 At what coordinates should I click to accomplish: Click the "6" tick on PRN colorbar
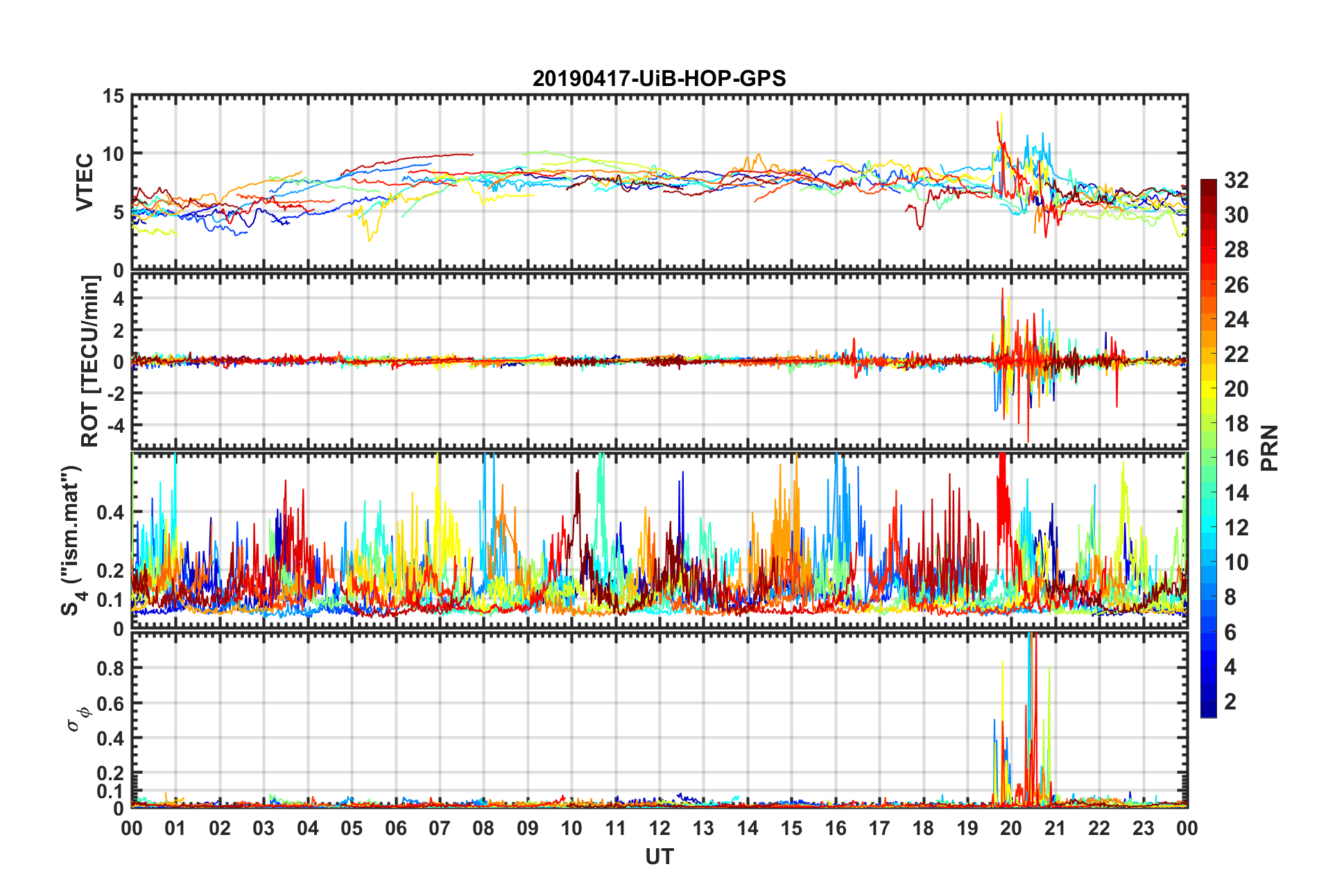(1230, 632)
